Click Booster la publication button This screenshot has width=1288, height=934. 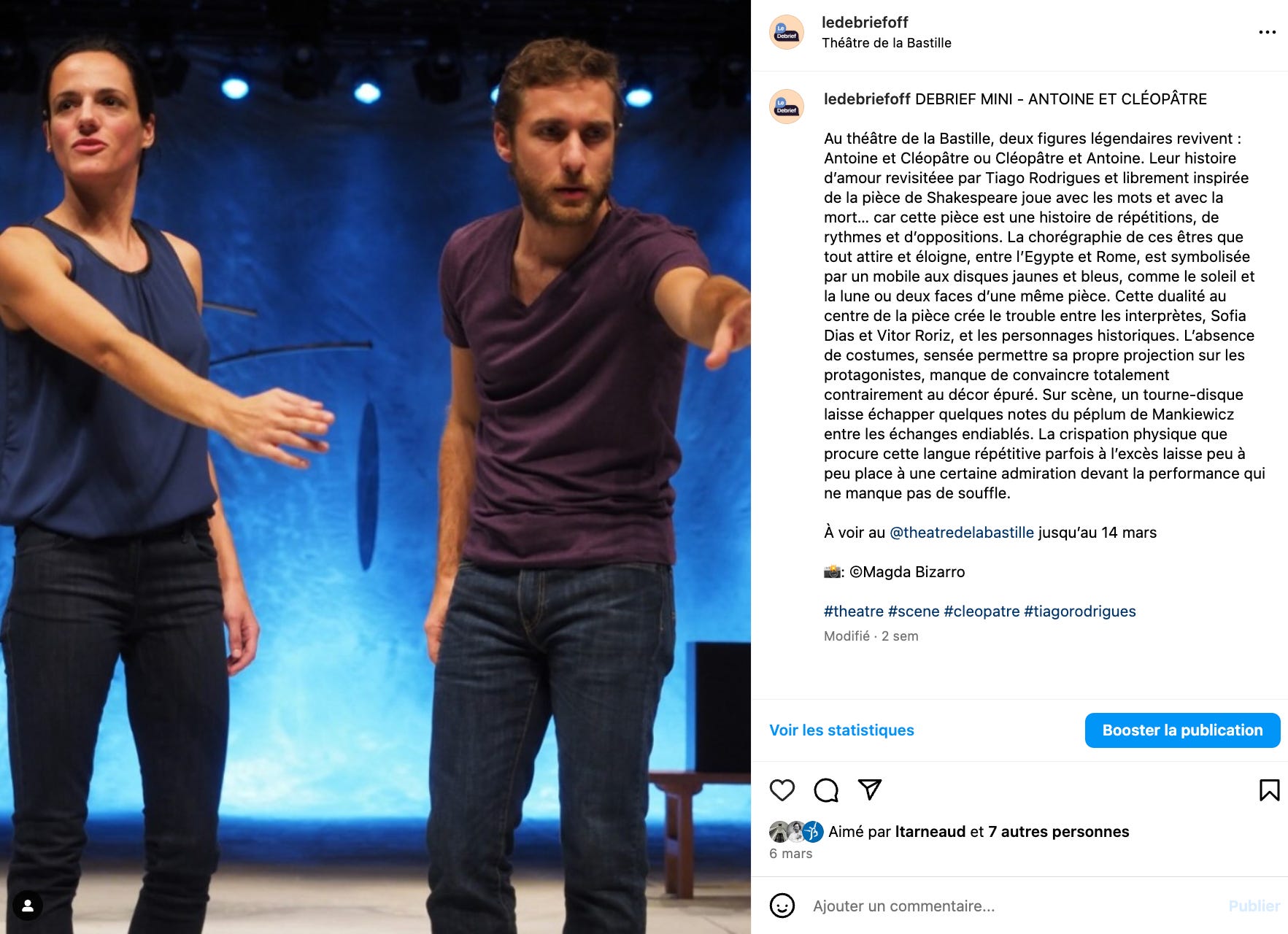[1182, 730]
